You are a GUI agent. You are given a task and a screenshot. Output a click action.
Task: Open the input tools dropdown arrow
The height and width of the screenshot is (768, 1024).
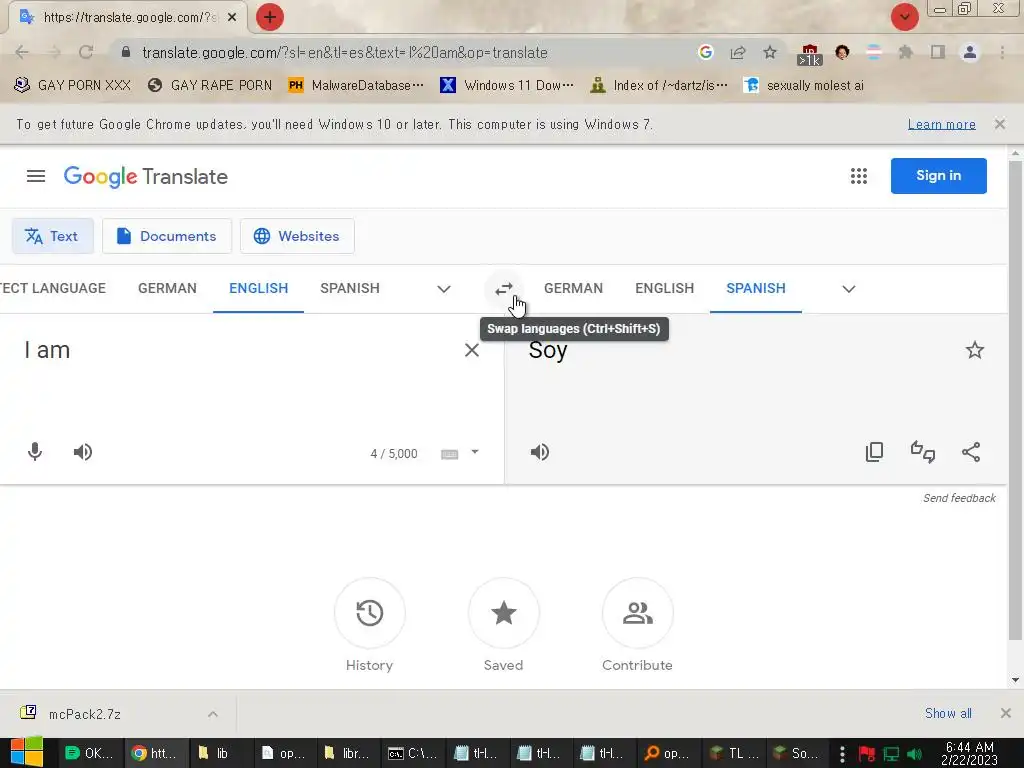475,452
